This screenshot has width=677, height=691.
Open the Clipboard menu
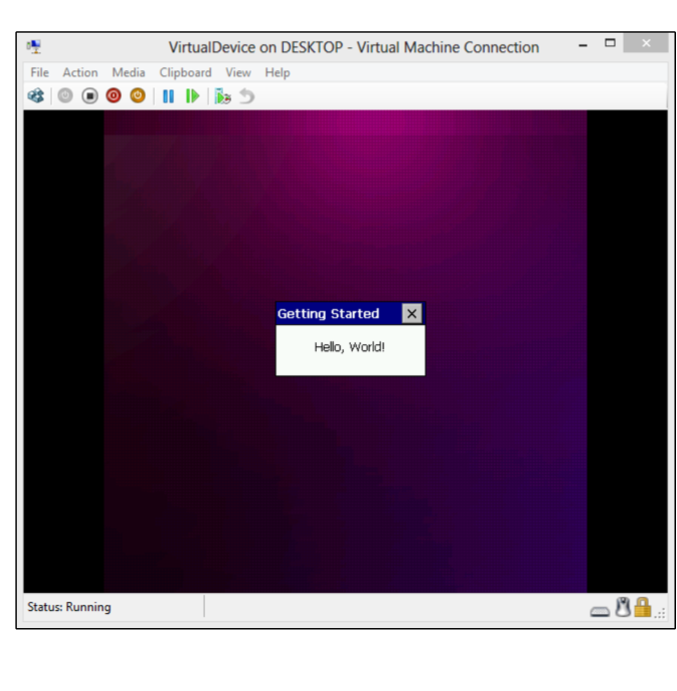tap(185, 72)
